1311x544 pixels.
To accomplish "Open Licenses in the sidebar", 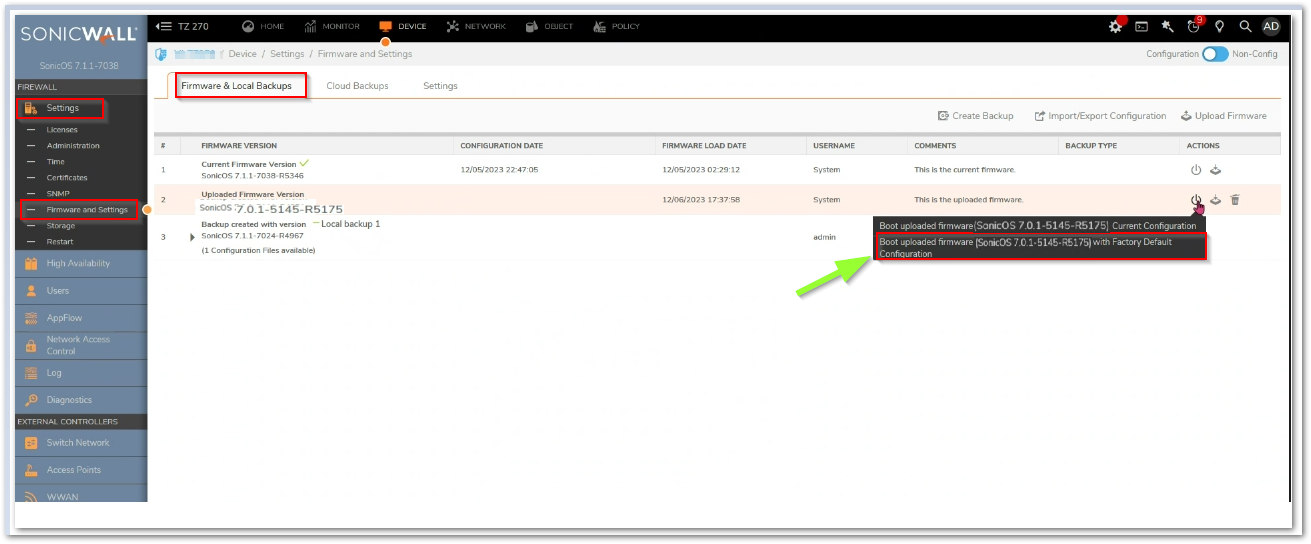I will (62, 130).
